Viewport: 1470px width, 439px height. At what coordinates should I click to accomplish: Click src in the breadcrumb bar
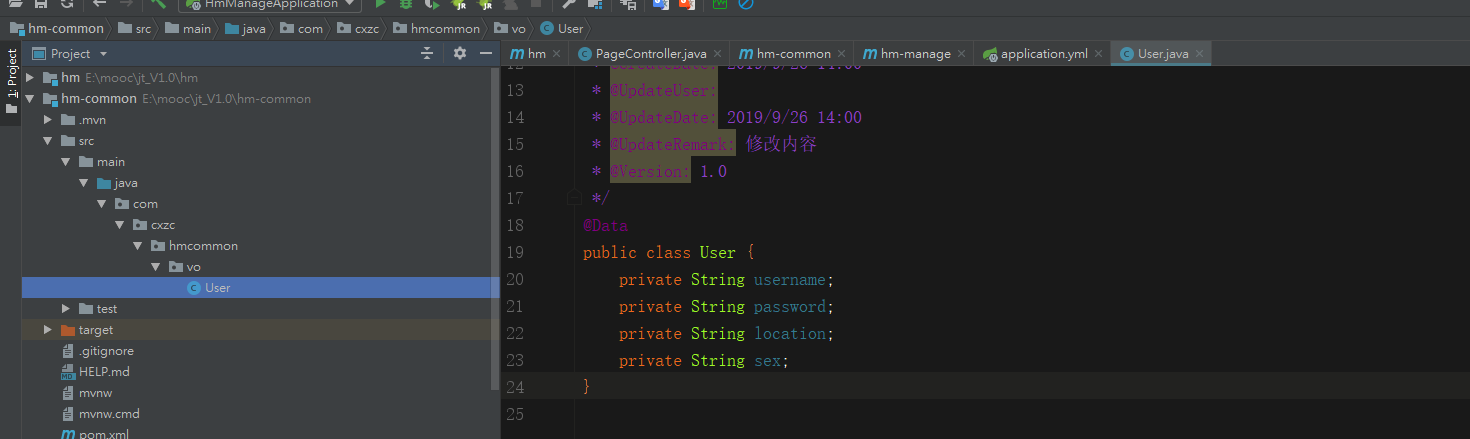point(135,28)
